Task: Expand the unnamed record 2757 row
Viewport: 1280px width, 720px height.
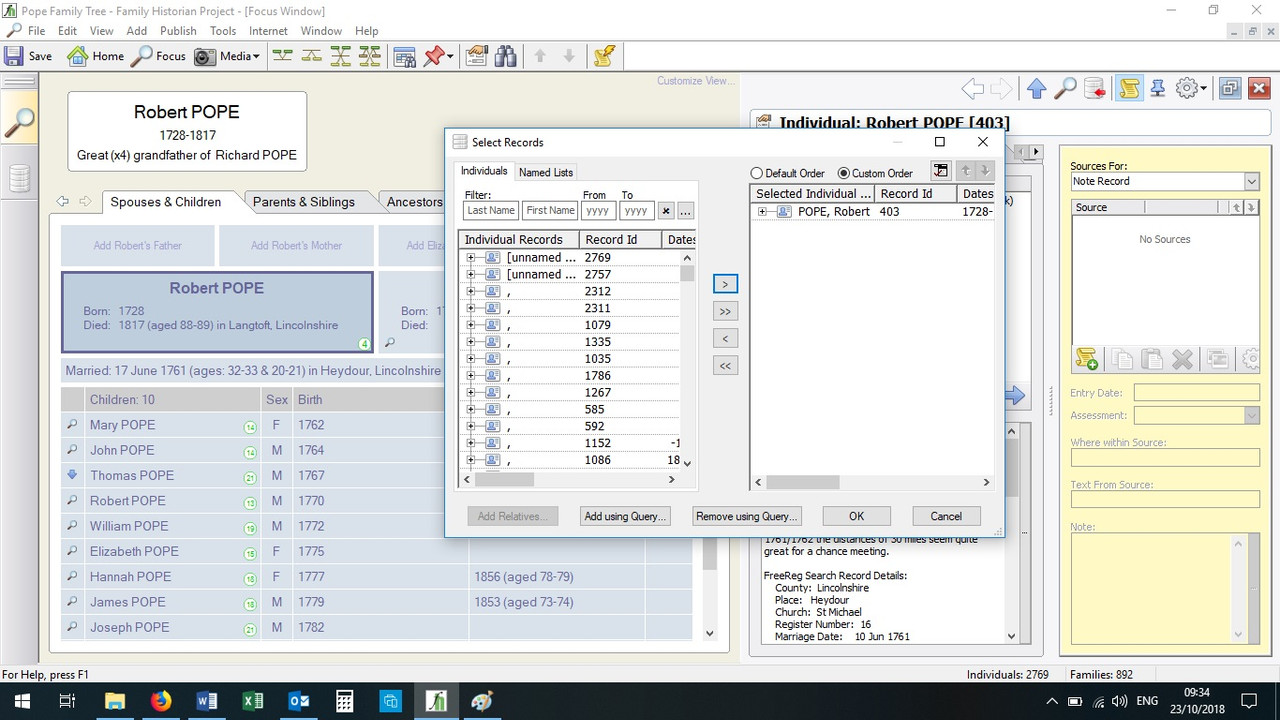Action: point(471,274)
